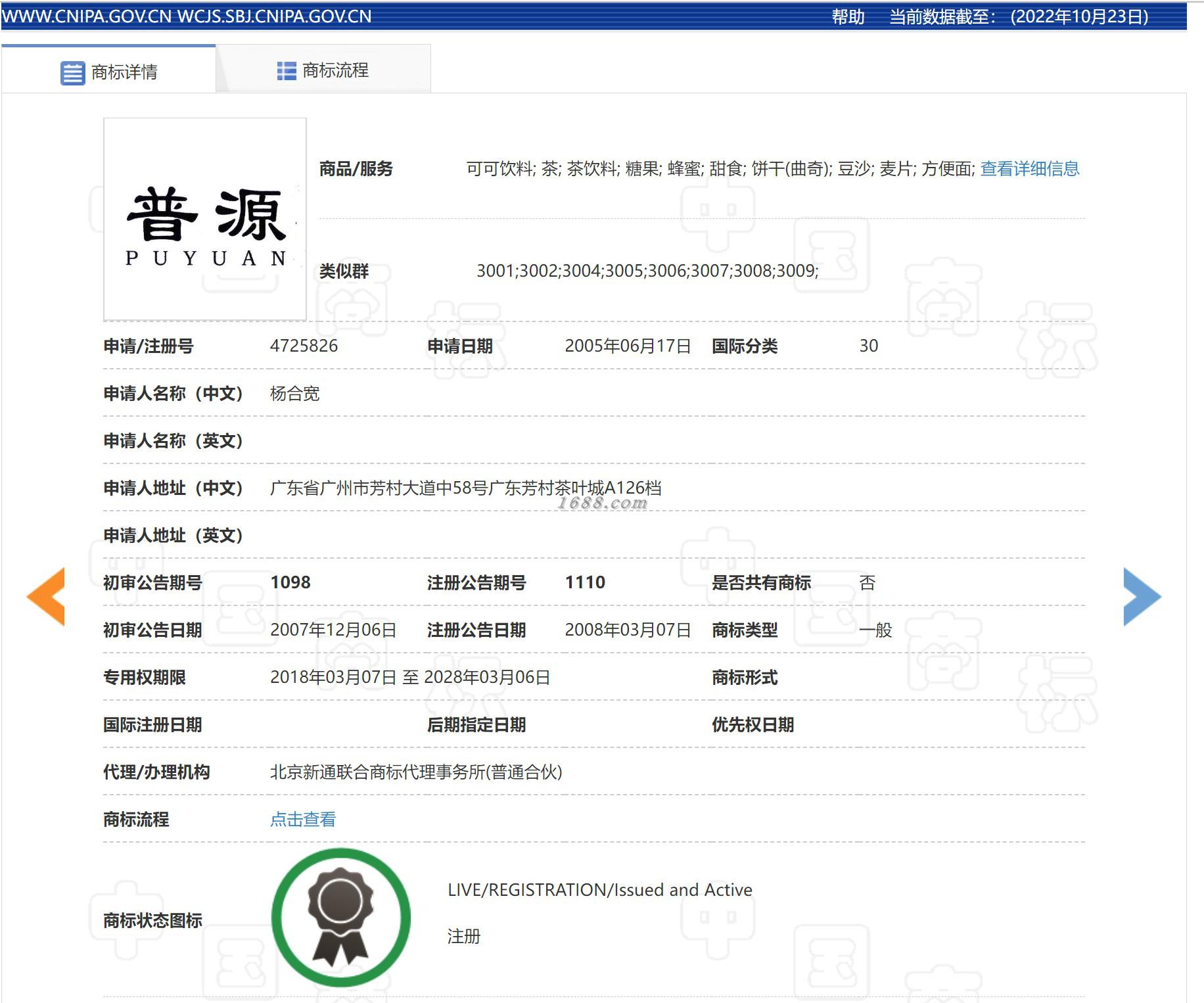Select registration announcement issue 1110
The height and width of the screenshot is (1003, 1204).
pos(585,582)
